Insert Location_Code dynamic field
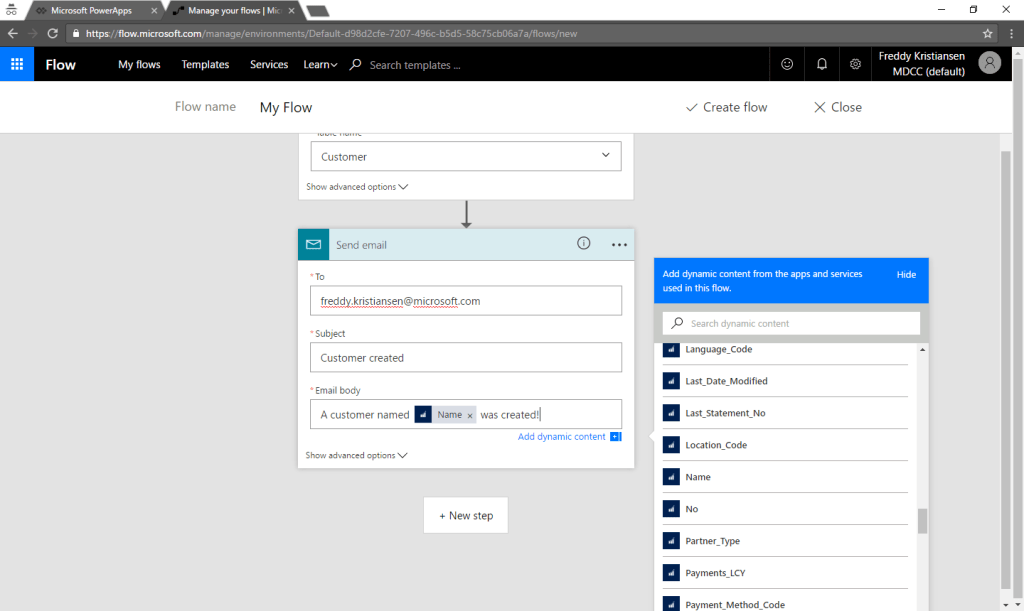This screenshot has width=1024, height=611. click(x=785, y=445)
